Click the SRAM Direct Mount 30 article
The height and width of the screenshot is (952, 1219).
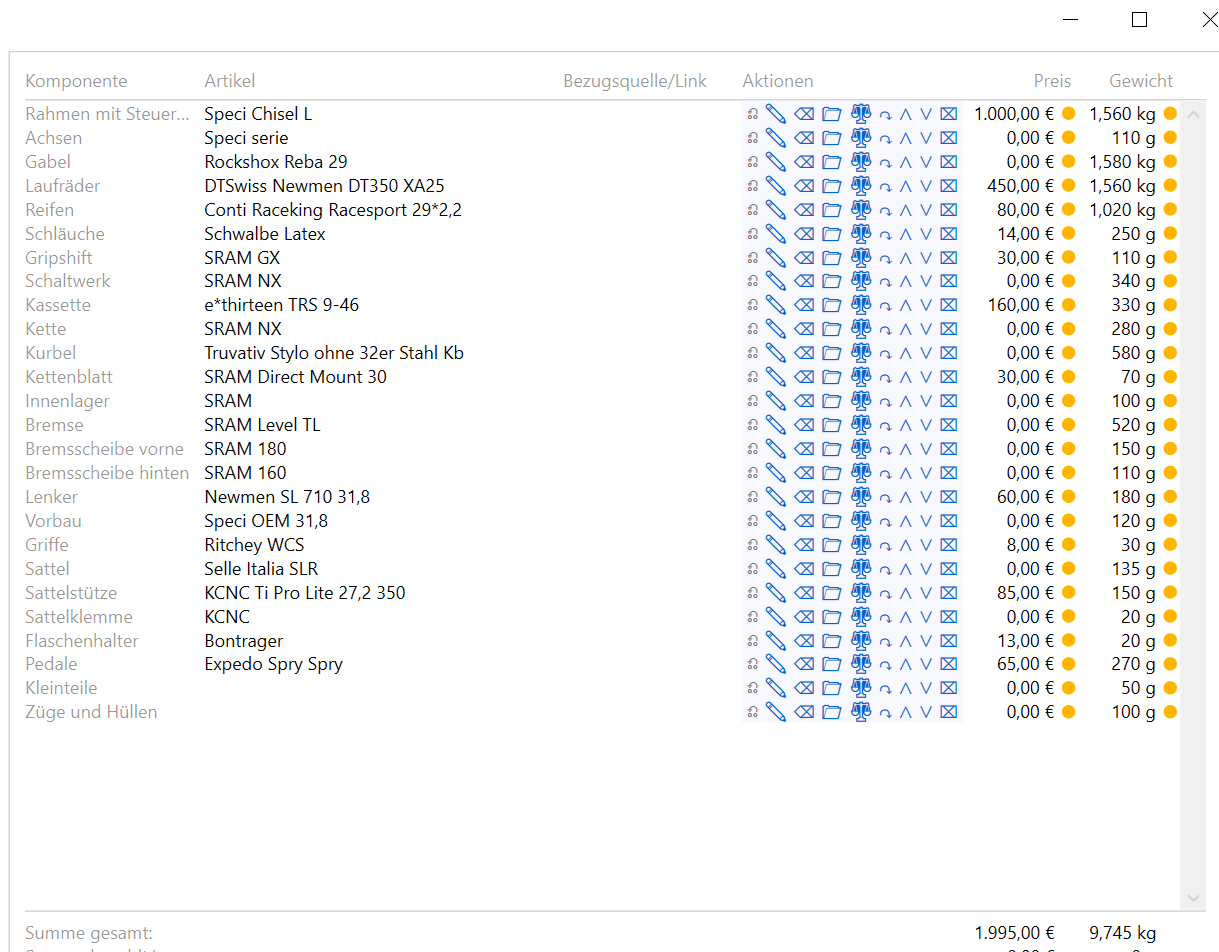pyautogui.click(x=295, y=377)
